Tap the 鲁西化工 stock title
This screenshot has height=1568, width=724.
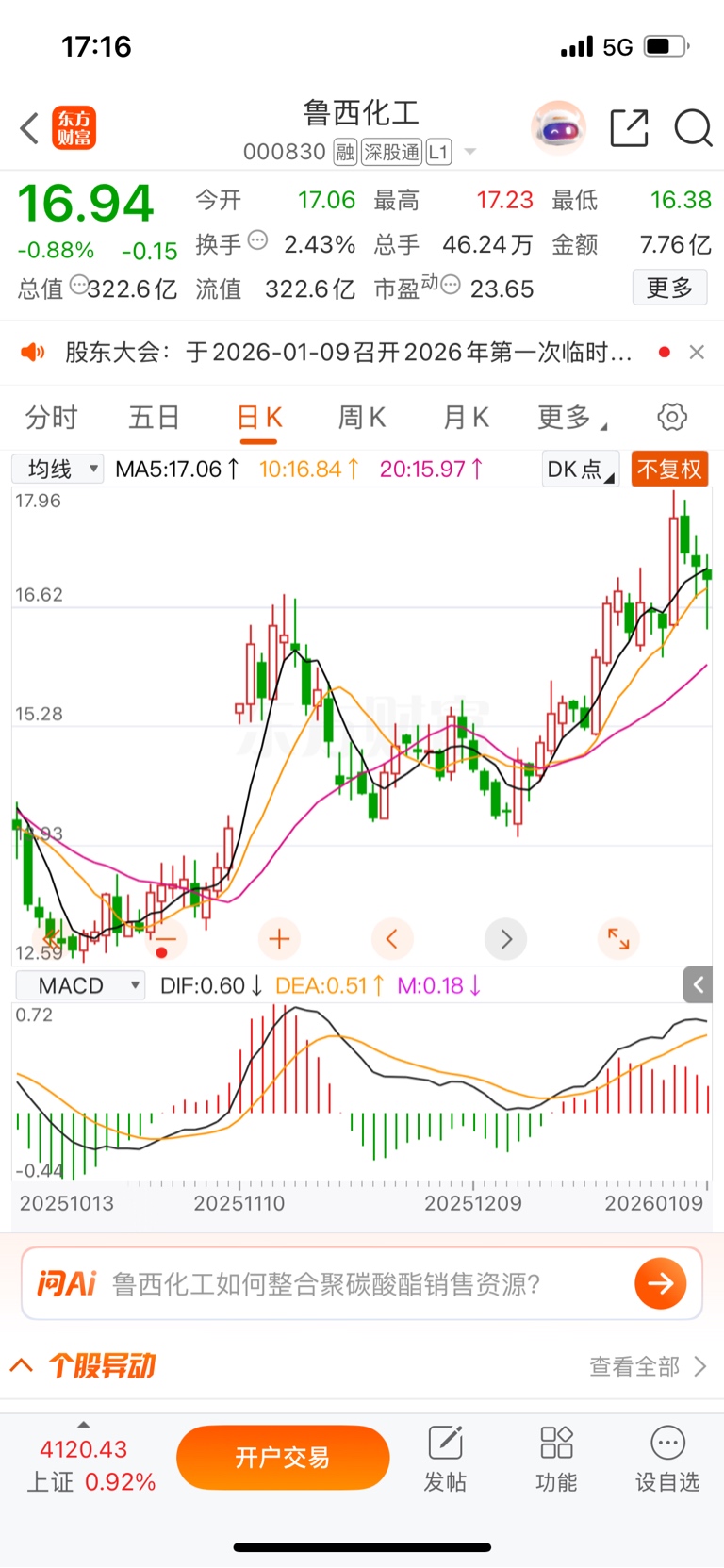tap(361, 113)
